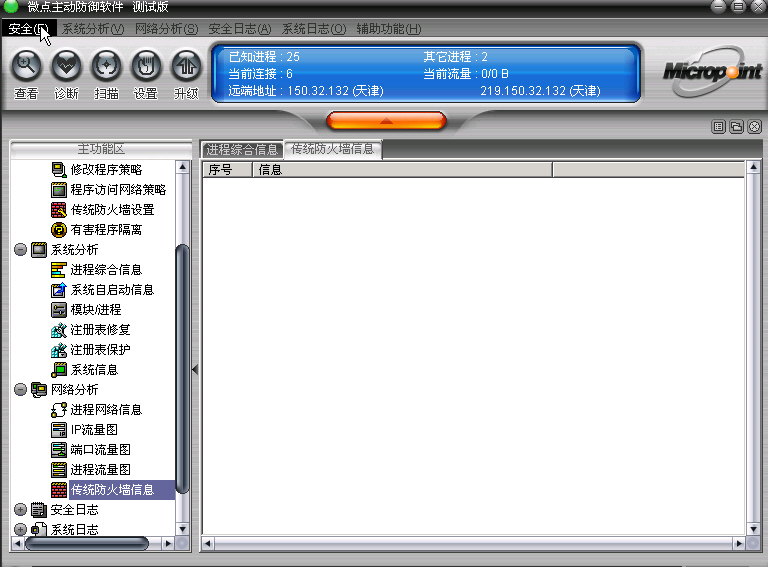Viewport: 768px width, 567px height.
Task: Select the 程序访问网络策略 icon
Action: point(59,190)
